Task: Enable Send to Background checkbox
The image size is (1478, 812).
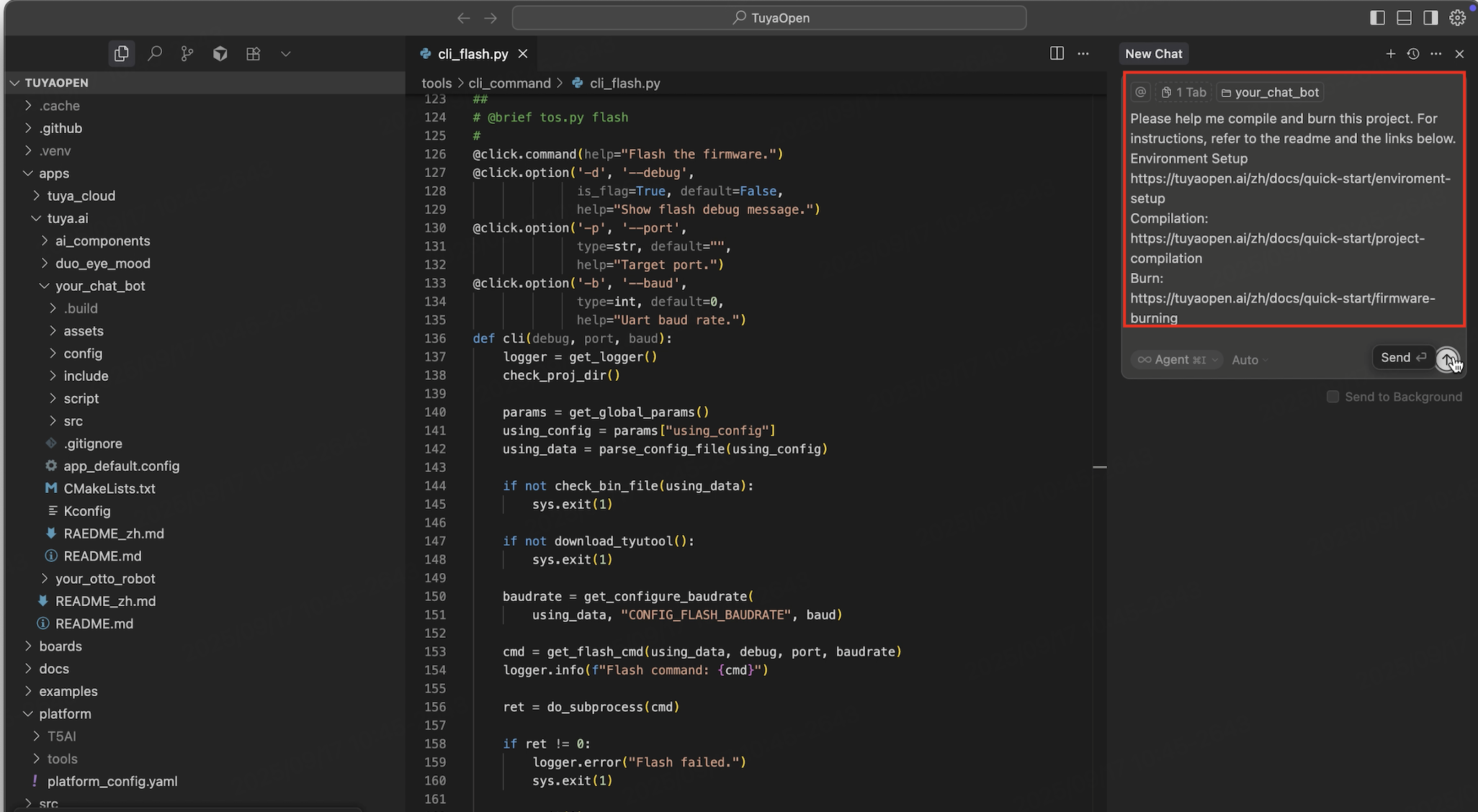Action: pos(1333,397)
